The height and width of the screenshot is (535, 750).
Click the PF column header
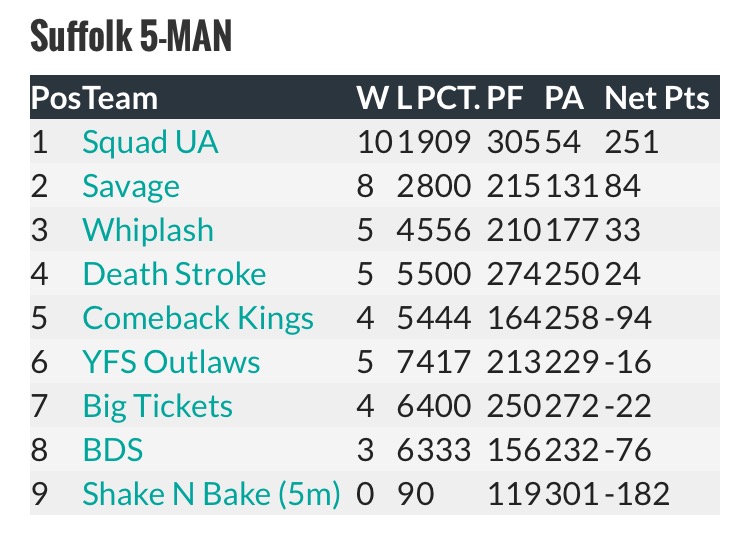(x=504, y=98)
